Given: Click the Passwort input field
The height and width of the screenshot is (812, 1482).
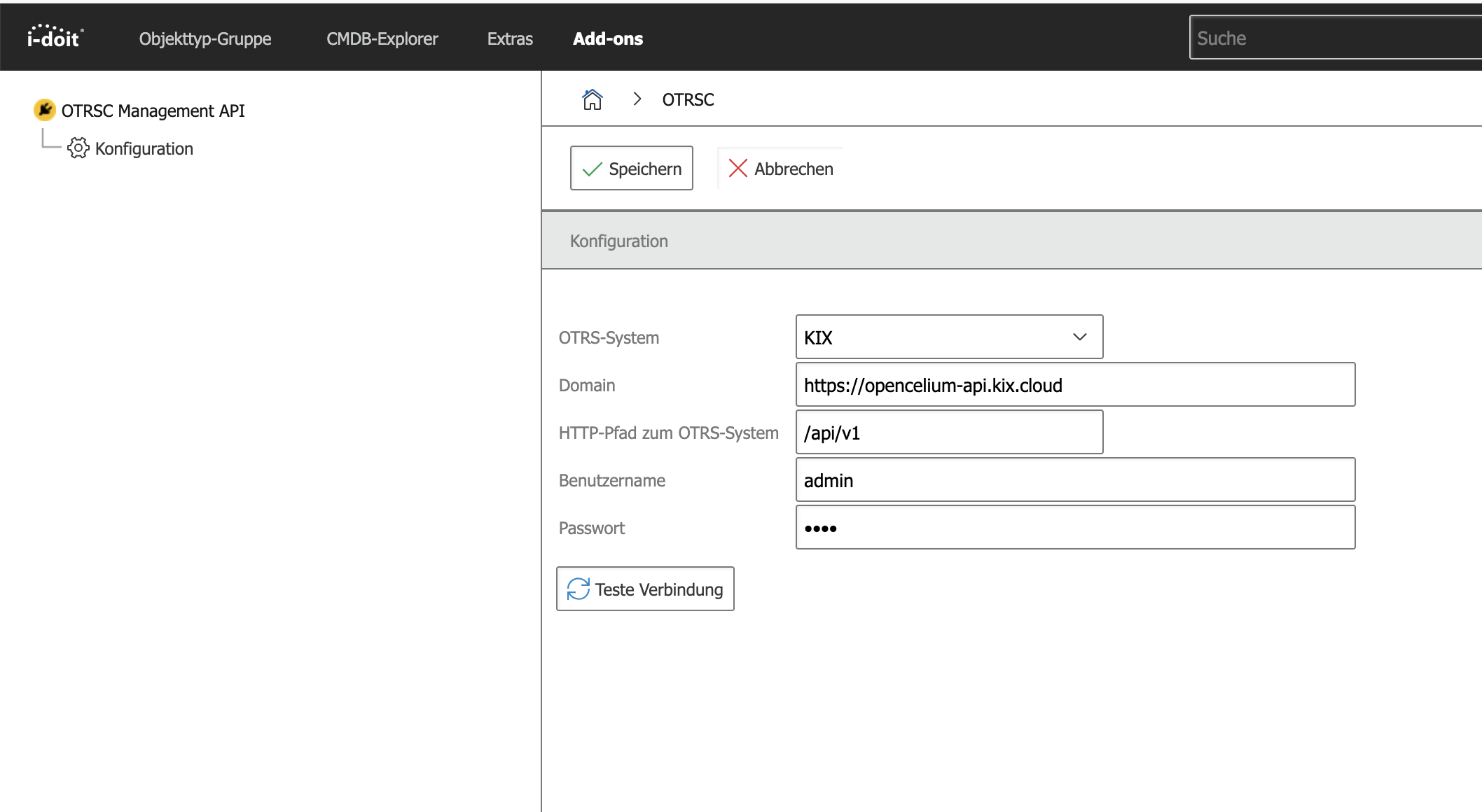Looking at the screenshot, I should [x=1075, y=527].
